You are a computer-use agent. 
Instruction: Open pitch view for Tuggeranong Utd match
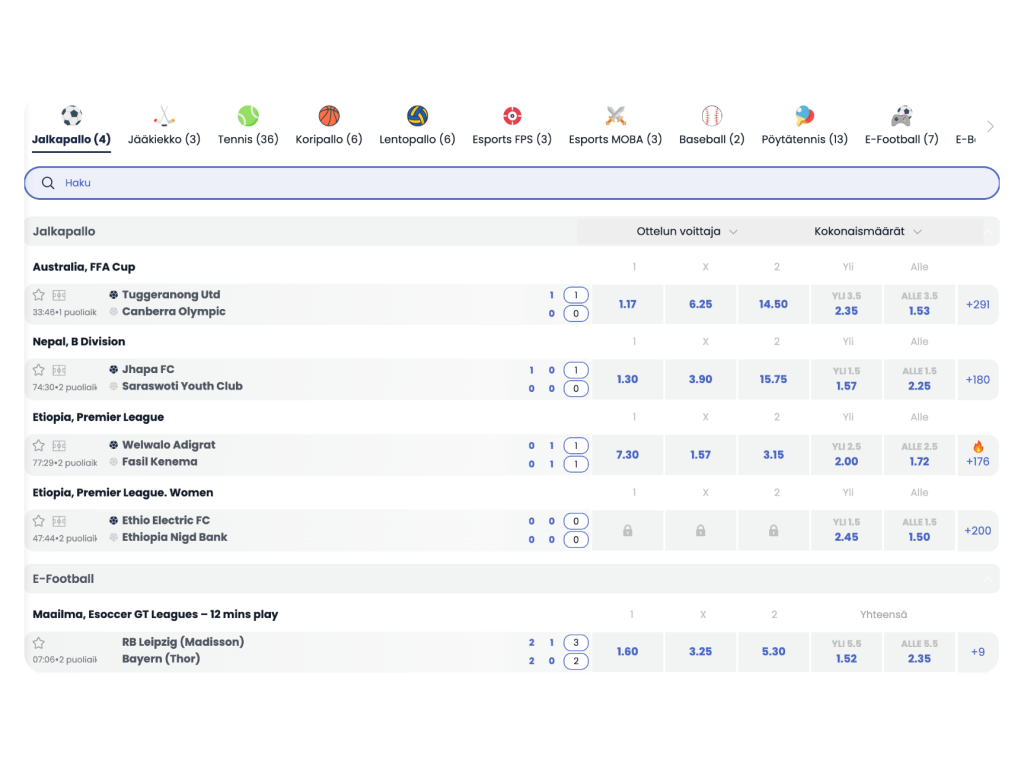[x=59, y=295]
